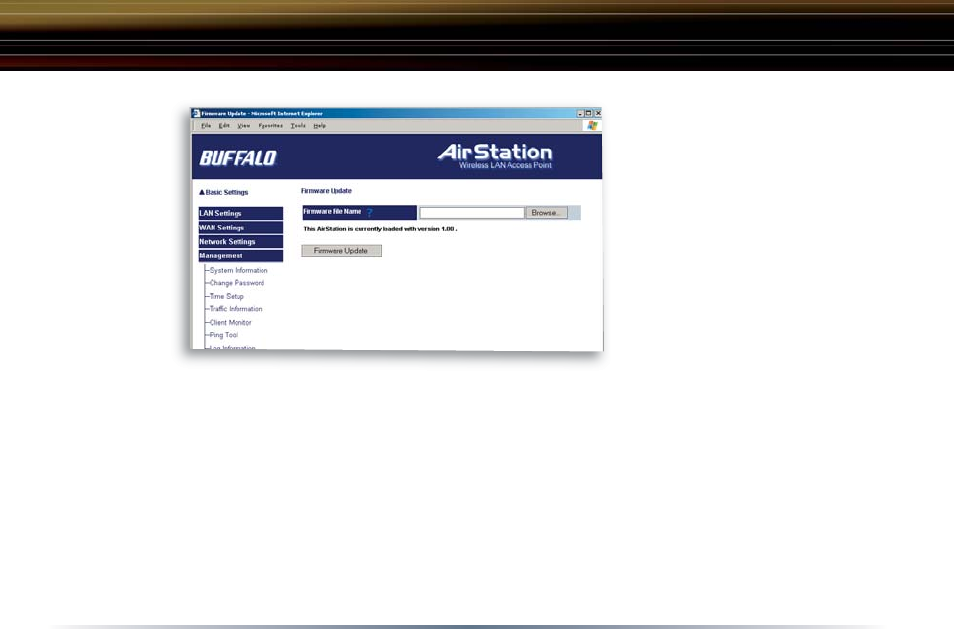The image size is (954, 629).
Task: Select Change Password under Management
Action: click(x=237, y=283)
